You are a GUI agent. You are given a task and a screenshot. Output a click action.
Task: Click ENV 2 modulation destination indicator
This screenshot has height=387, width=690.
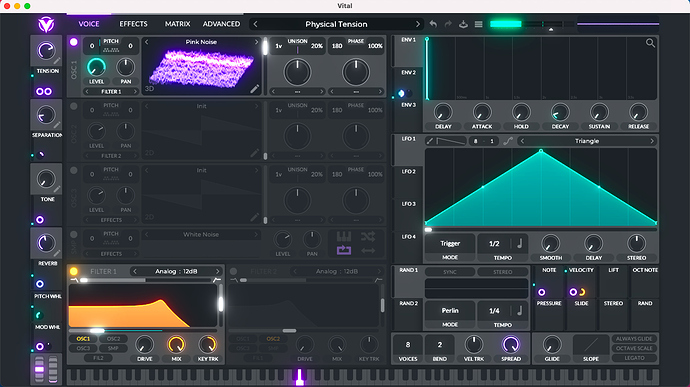(x=401, y=93)
